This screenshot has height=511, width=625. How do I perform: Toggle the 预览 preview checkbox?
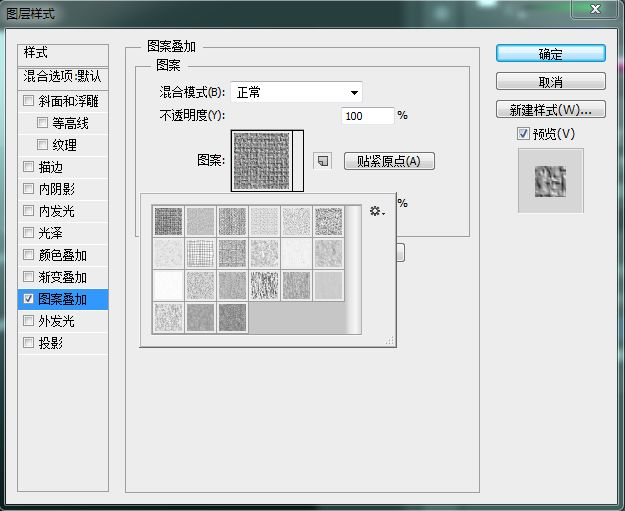[523, 134]
